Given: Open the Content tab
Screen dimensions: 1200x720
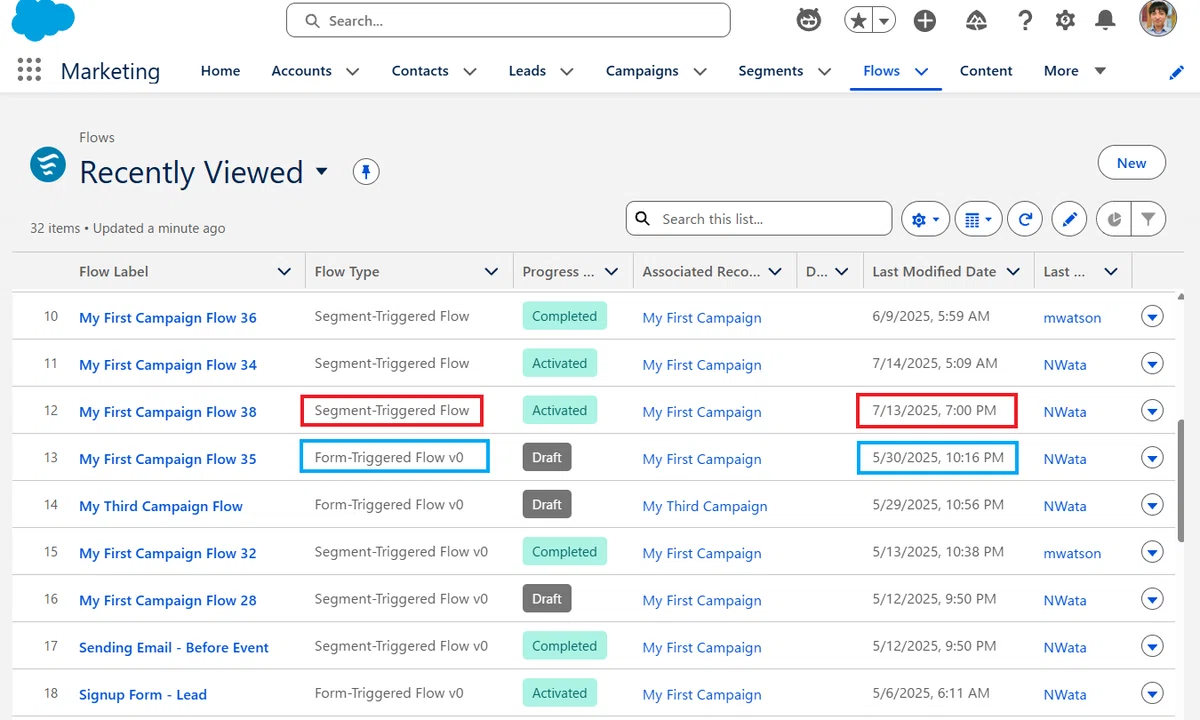Looking at the screenshot, I should [986, 71].
